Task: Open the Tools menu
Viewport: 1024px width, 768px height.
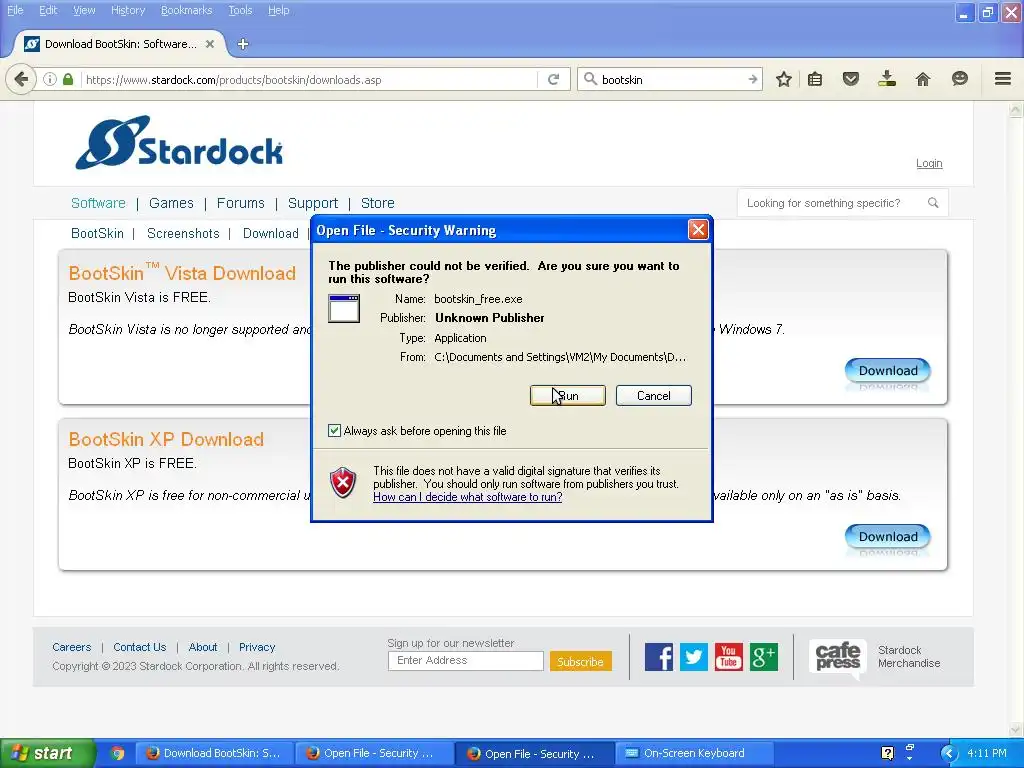Action: click(240, 10)
